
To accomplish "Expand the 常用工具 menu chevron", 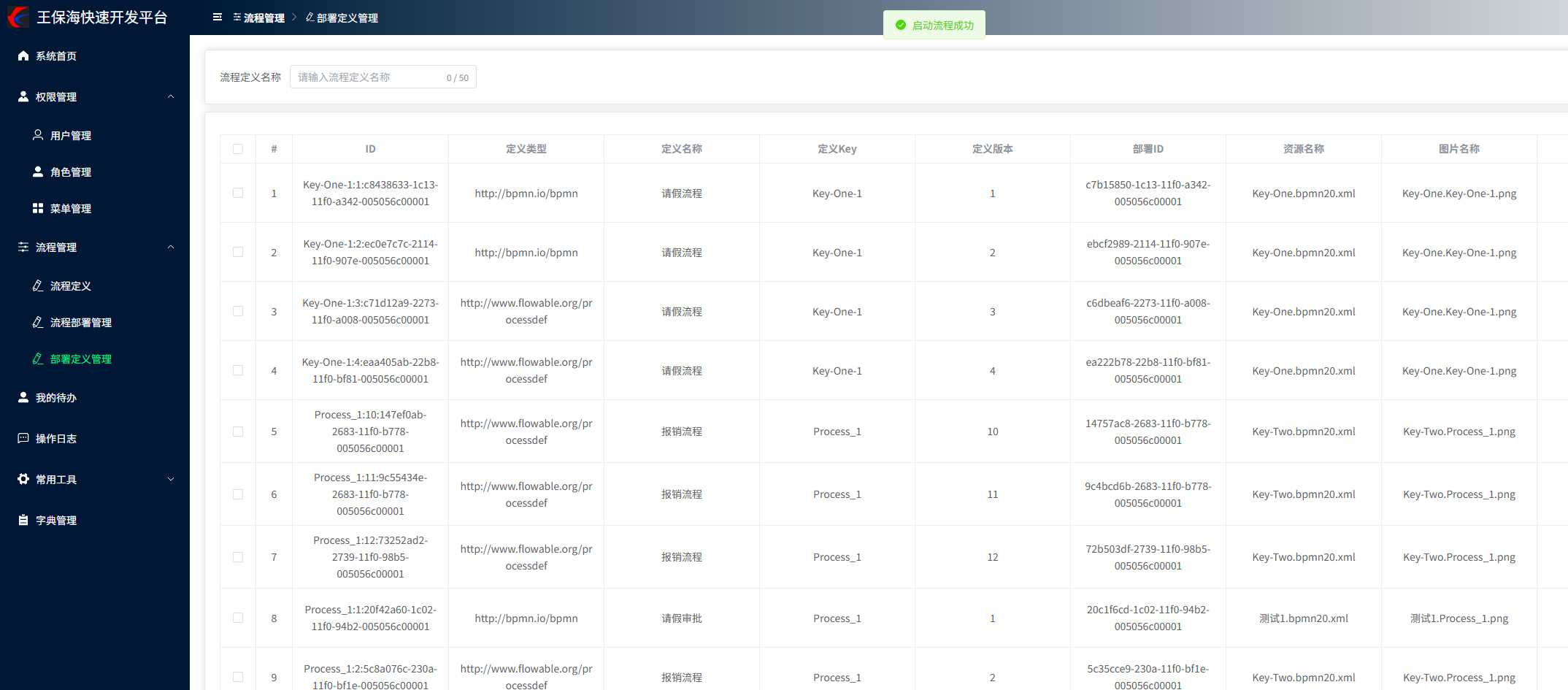I will 171,479.
